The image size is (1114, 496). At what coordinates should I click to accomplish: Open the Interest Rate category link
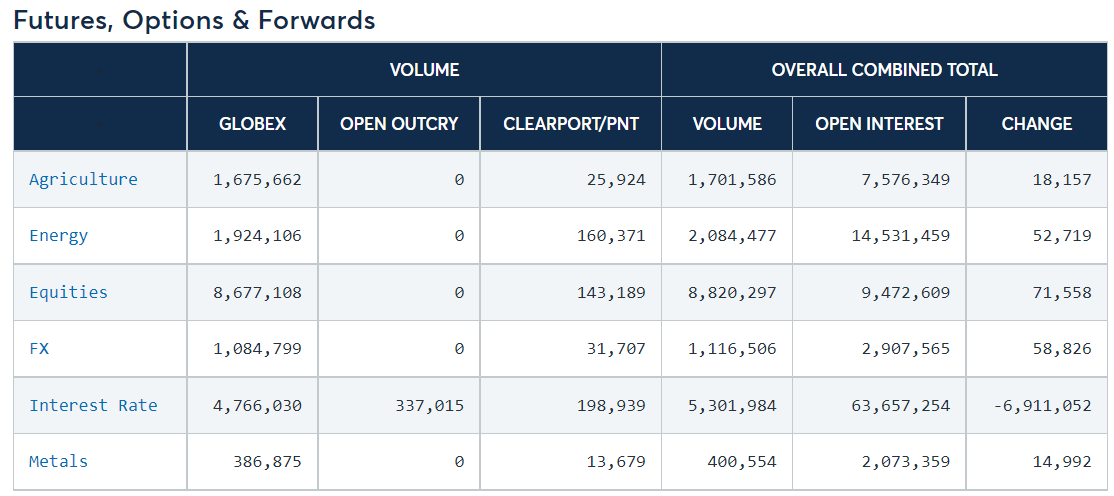click(x=93, y=406)
